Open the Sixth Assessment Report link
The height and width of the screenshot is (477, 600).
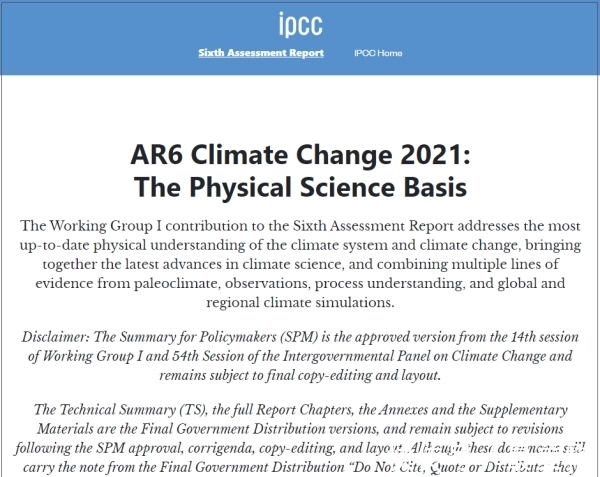(261, 53)
